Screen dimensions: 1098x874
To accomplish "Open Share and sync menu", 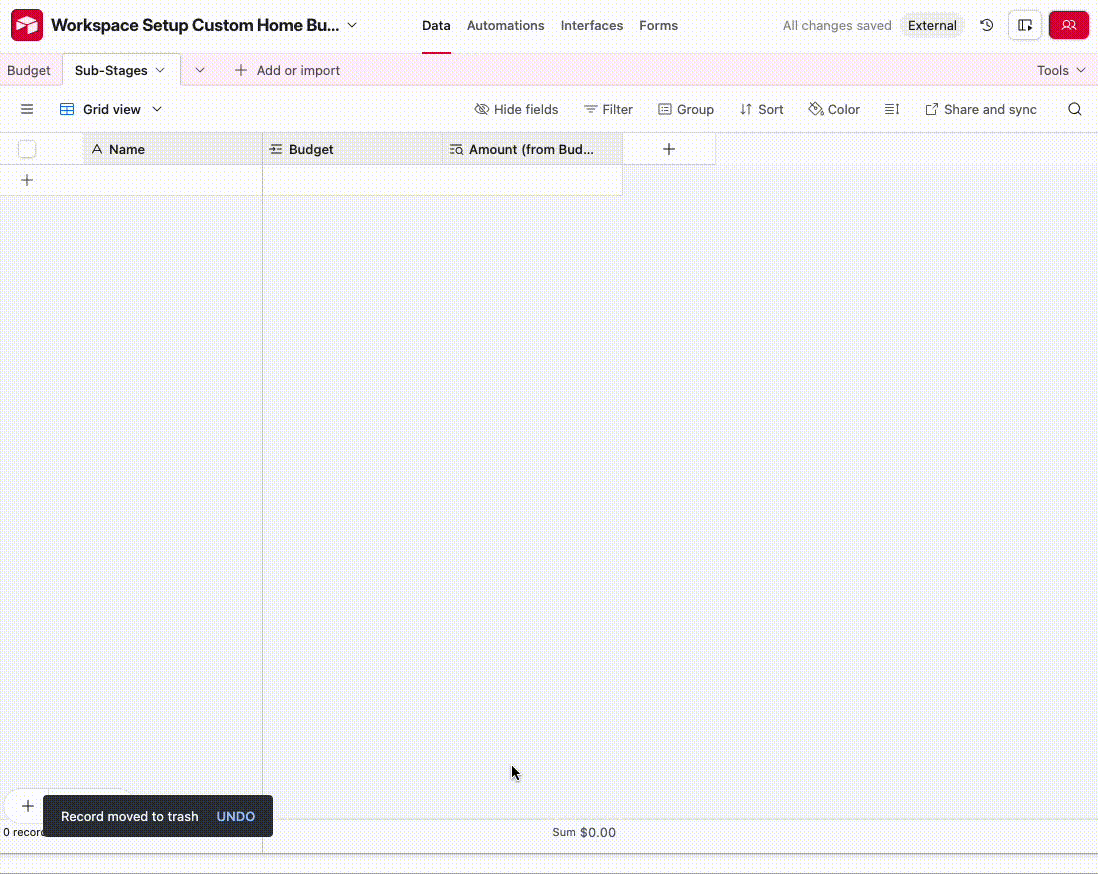I will (x=980, y=109).
